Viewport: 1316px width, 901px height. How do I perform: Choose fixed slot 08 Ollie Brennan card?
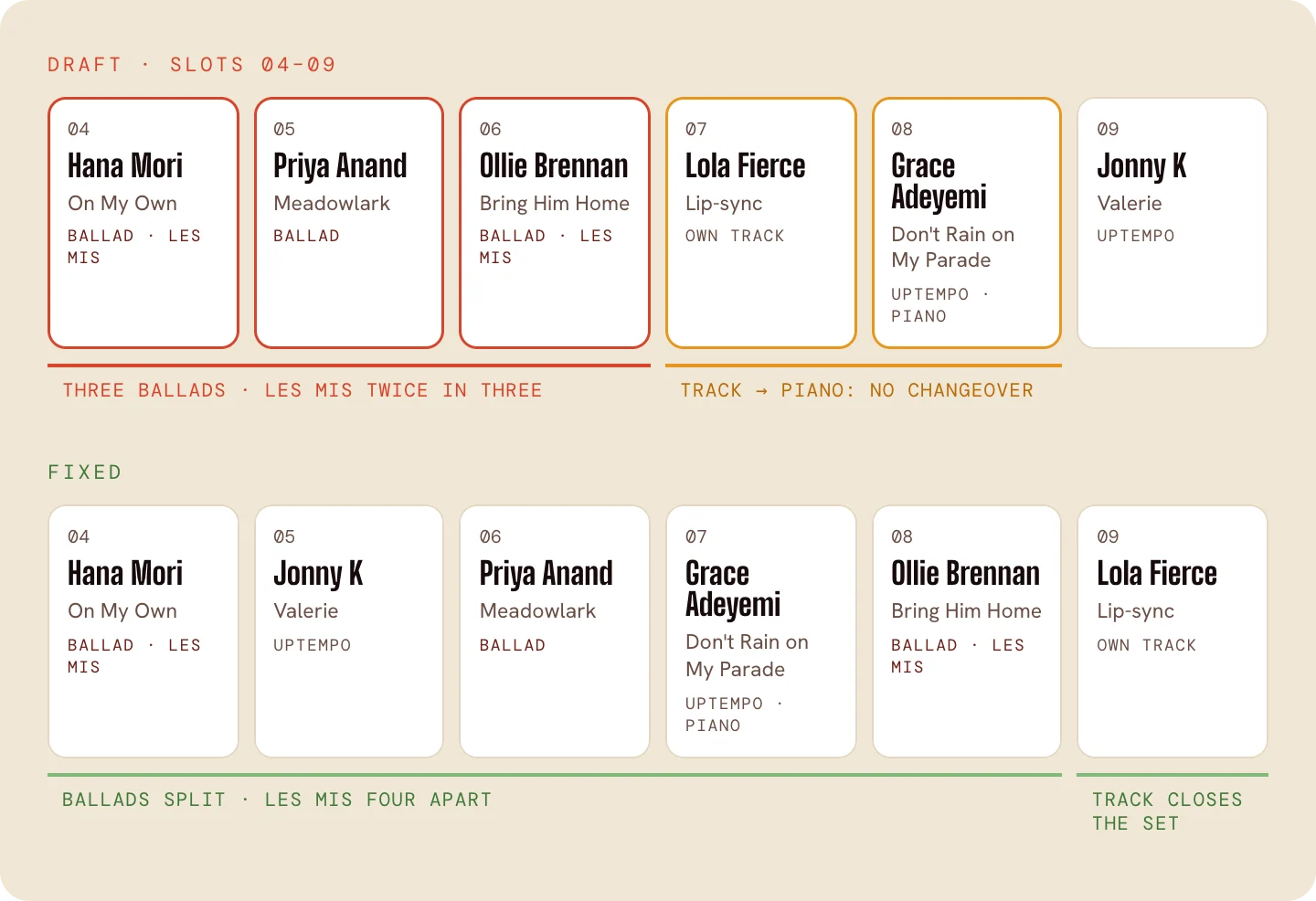click(967, 631)
